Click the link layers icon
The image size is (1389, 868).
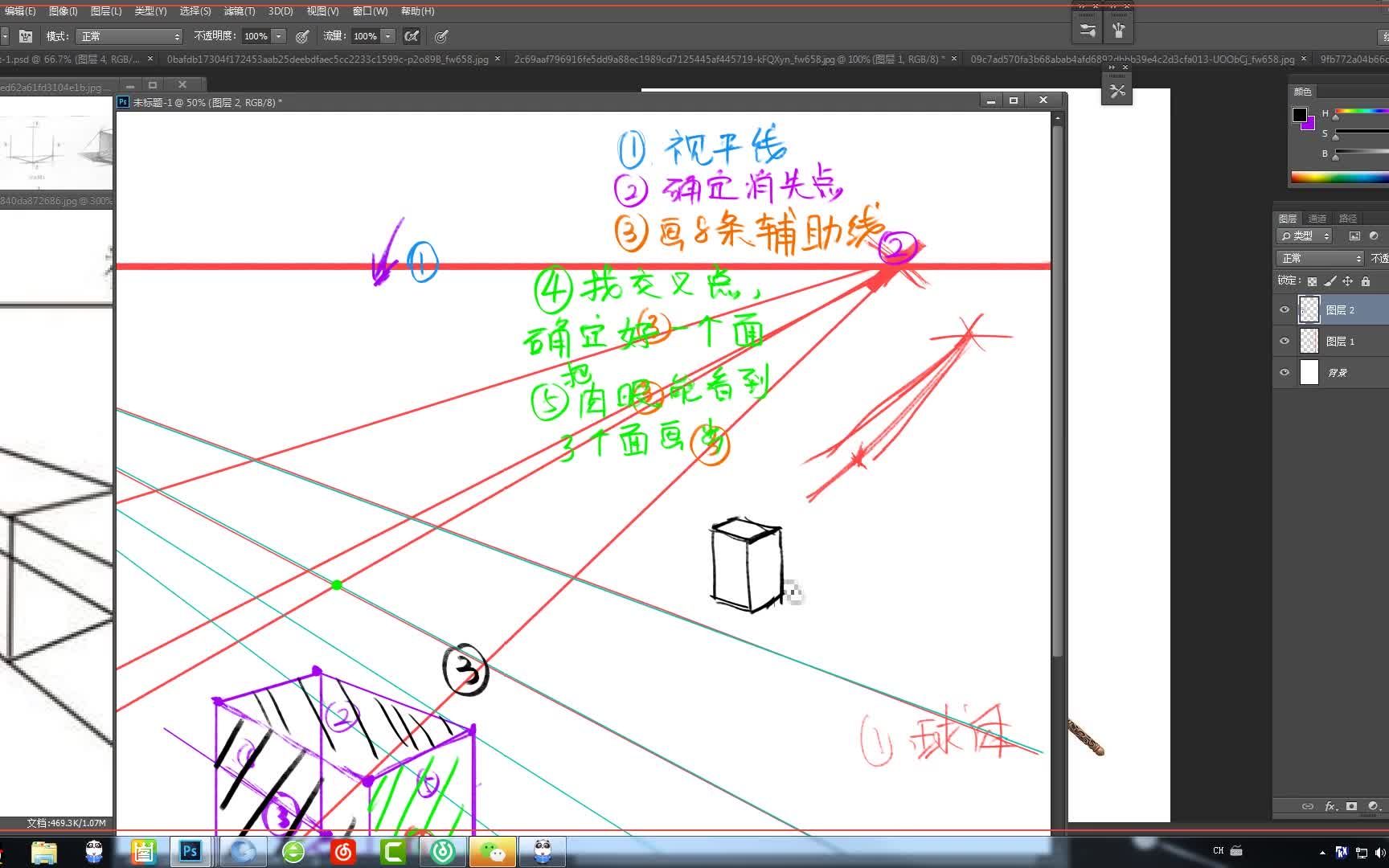[x=1308, y=806]
